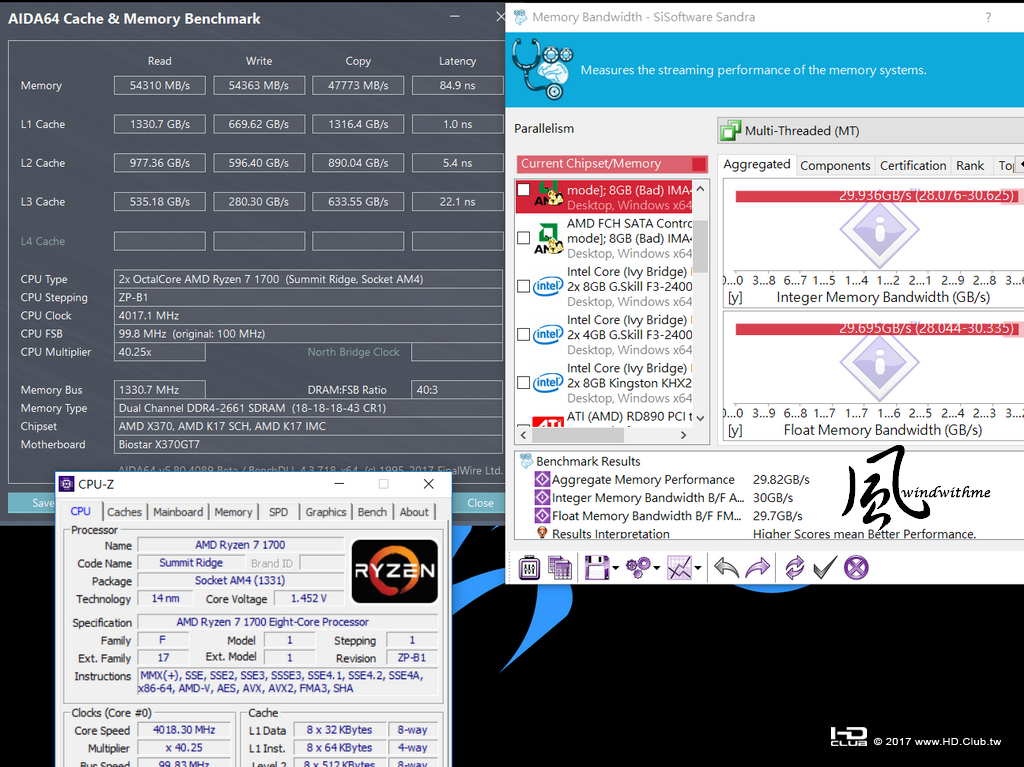Click the purple gears engine icon
Screen dimensions: 1024x767
click(638, 567)
